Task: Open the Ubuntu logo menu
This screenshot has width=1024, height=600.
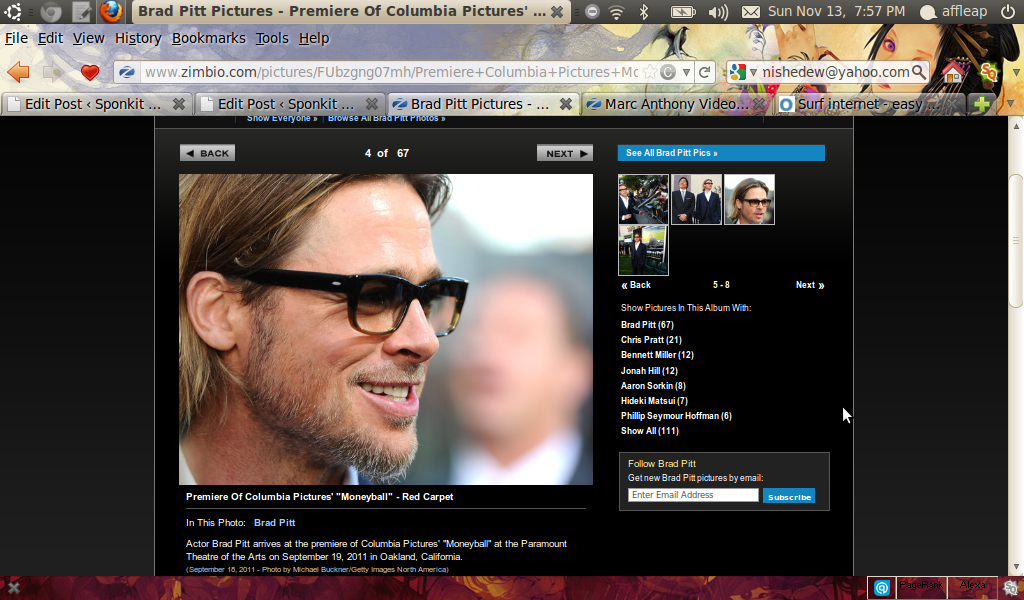Action: tap(12, 11)
